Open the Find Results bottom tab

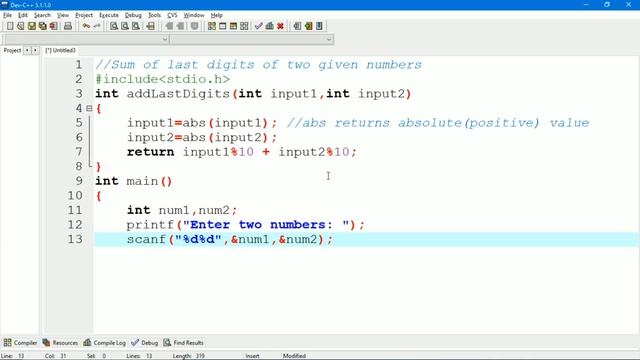[x=183, y=343]
